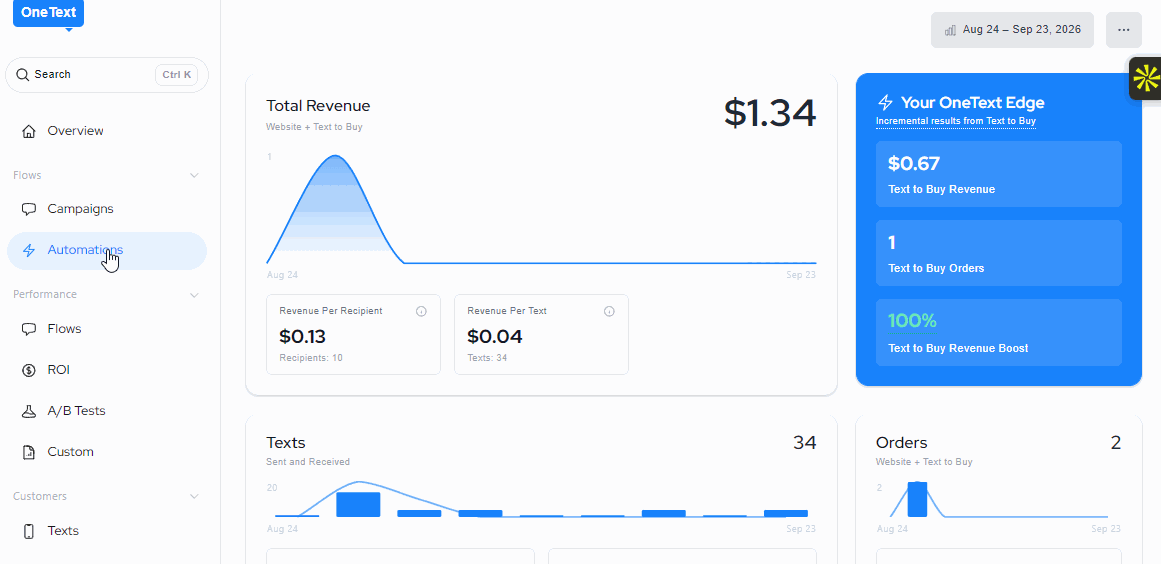Click the Revenue Per Recipient card
This screenshot has height=564, width=1161.
click(x=353, y=335)
